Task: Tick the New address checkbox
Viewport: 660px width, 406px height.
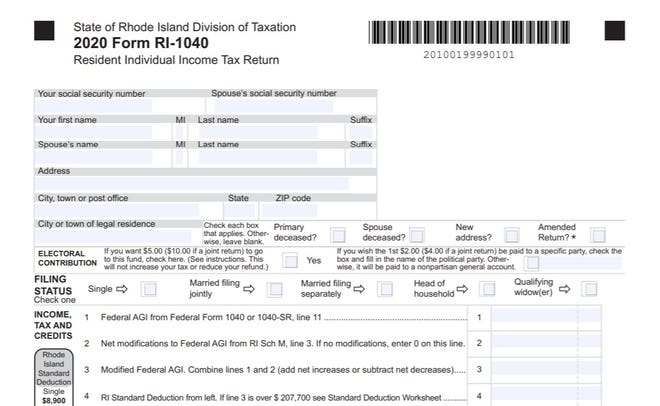Action: click(511, 235)
